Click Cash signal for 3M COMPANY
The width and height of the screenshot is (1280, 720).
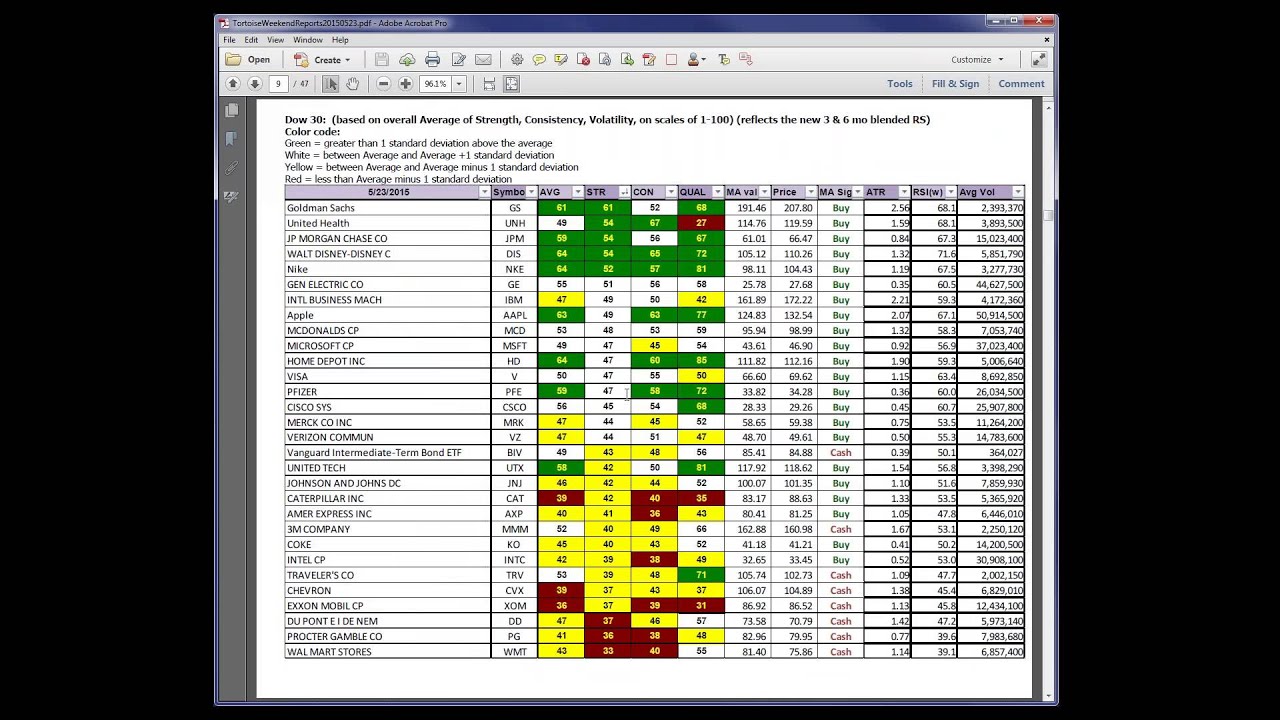(x=840, y=530)
